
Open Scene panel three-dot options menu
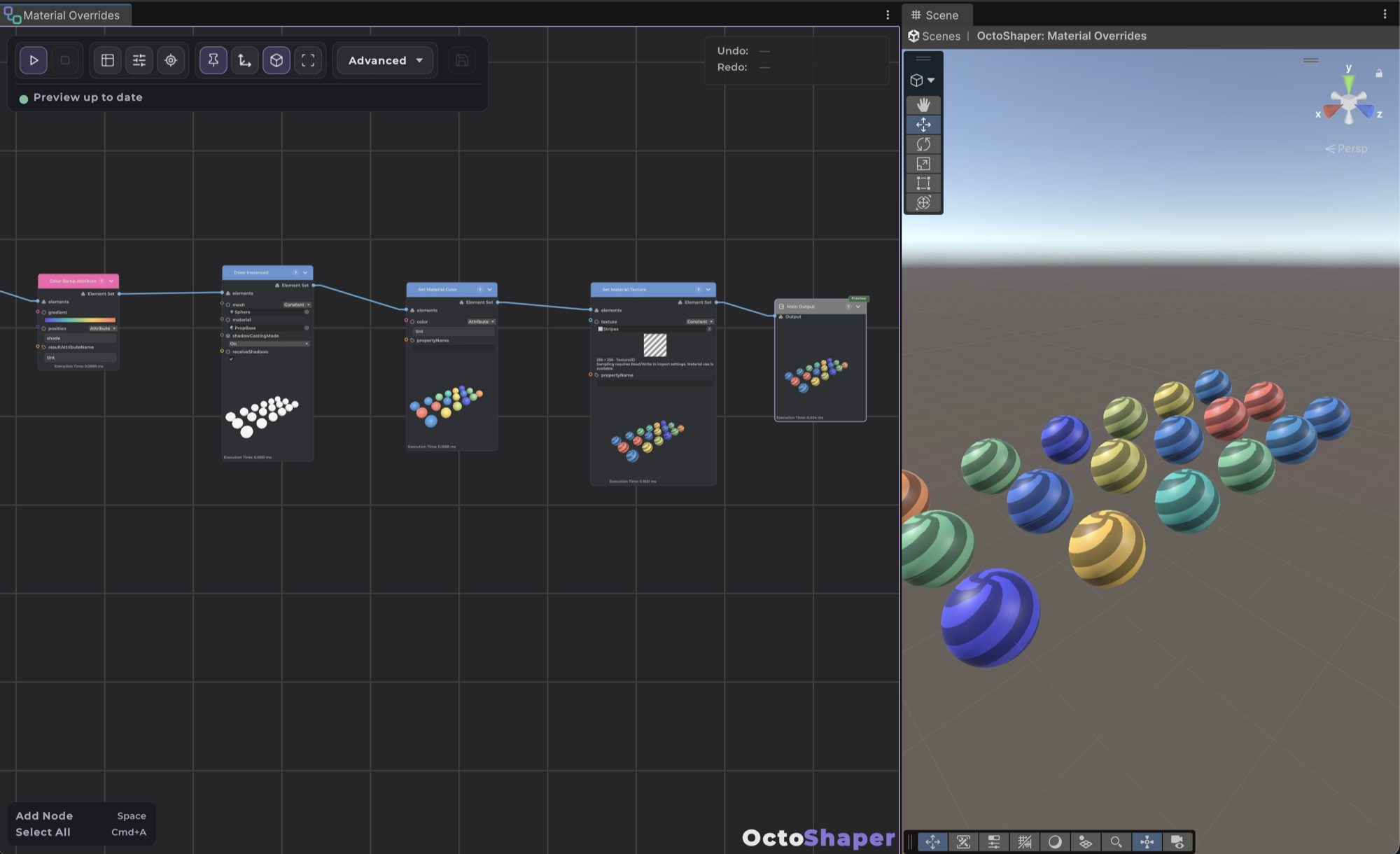1385,14
